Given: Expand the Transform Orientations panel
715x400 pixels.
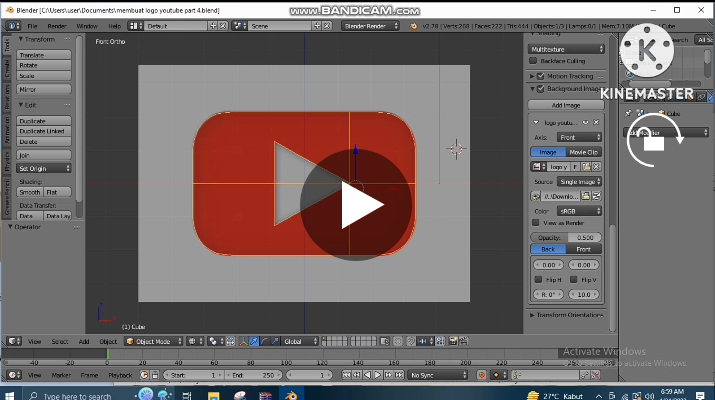Looking at the screenshot, I should point(532,315).
